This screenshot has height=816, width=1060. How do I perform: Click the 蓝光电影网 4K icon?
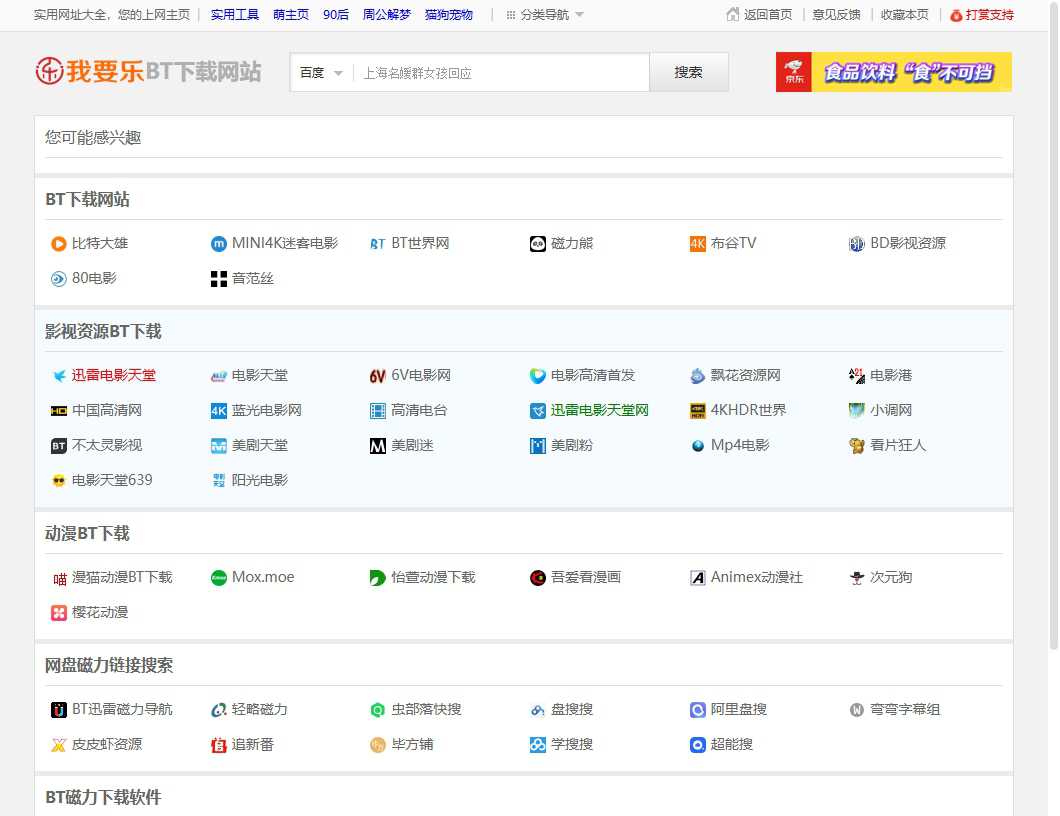[x=218, y=410]
